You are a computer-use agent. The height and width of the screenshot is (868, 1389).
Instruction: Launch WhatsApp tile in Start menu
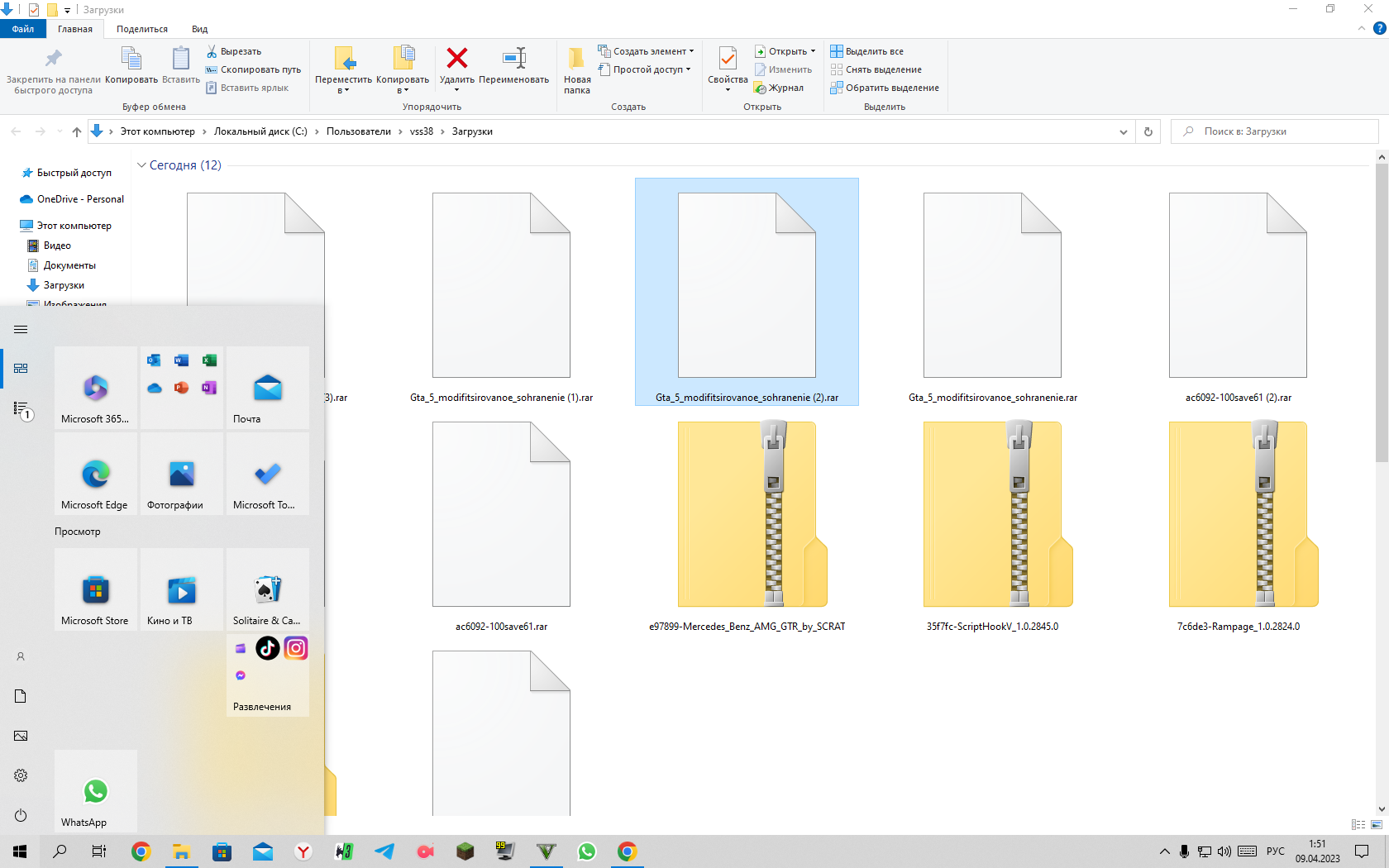95,791
